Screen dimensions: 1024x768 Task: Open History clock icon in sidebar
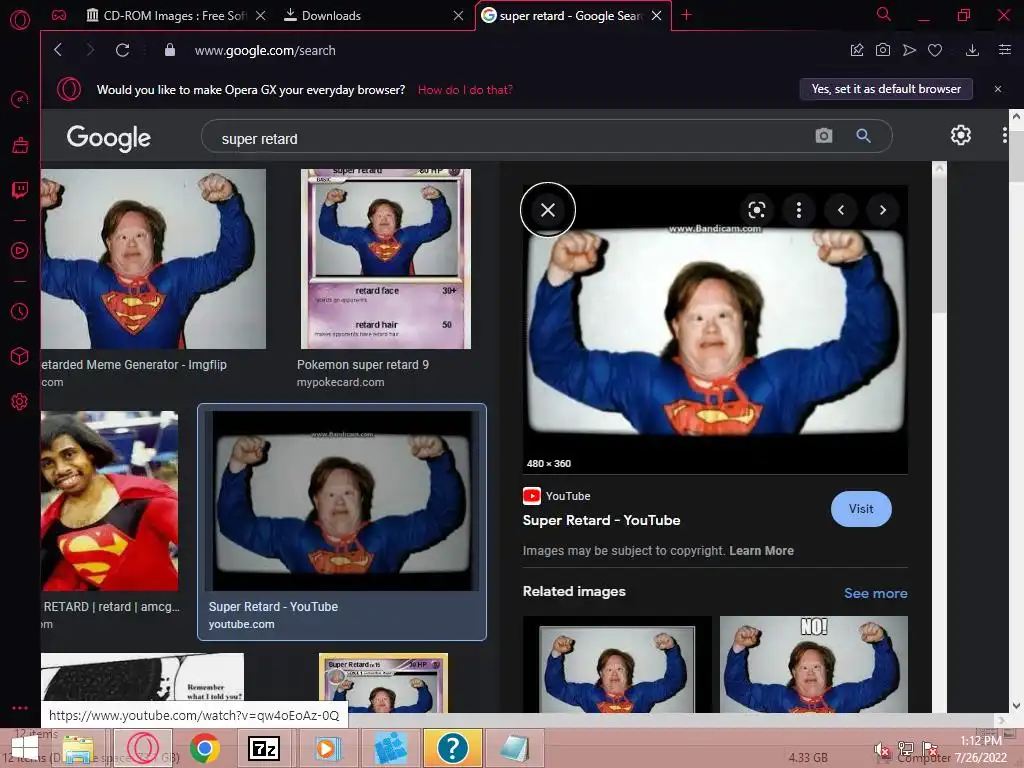(20, 312)
